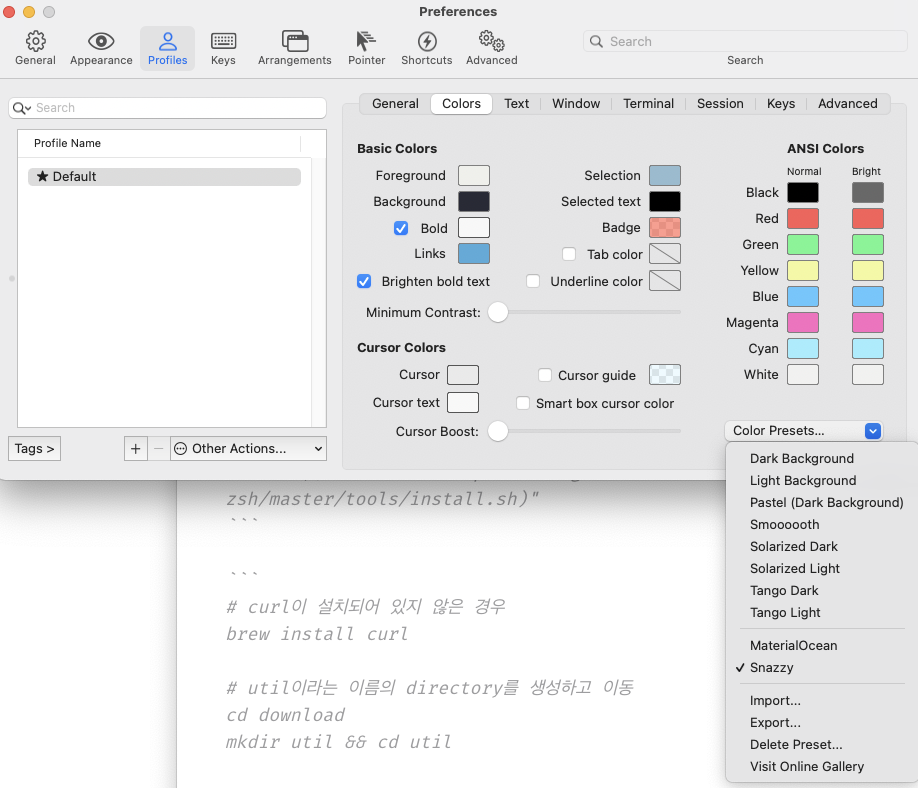
Task: Open the Keys preferences in toolbar
Action: [223, 48]
